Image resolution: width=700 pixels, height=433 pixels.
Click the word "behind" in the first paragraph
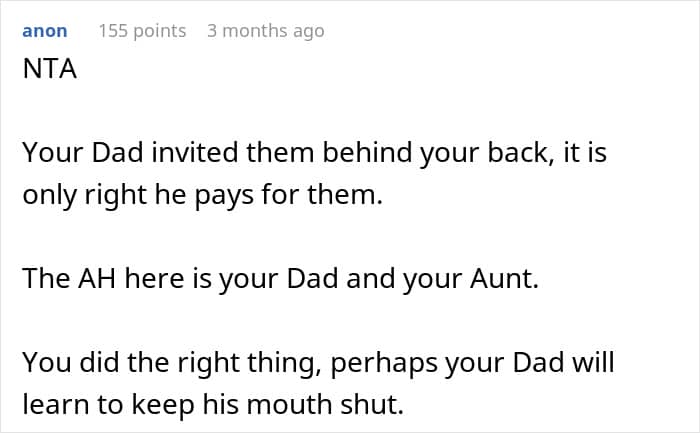click(x=395, y=153)
